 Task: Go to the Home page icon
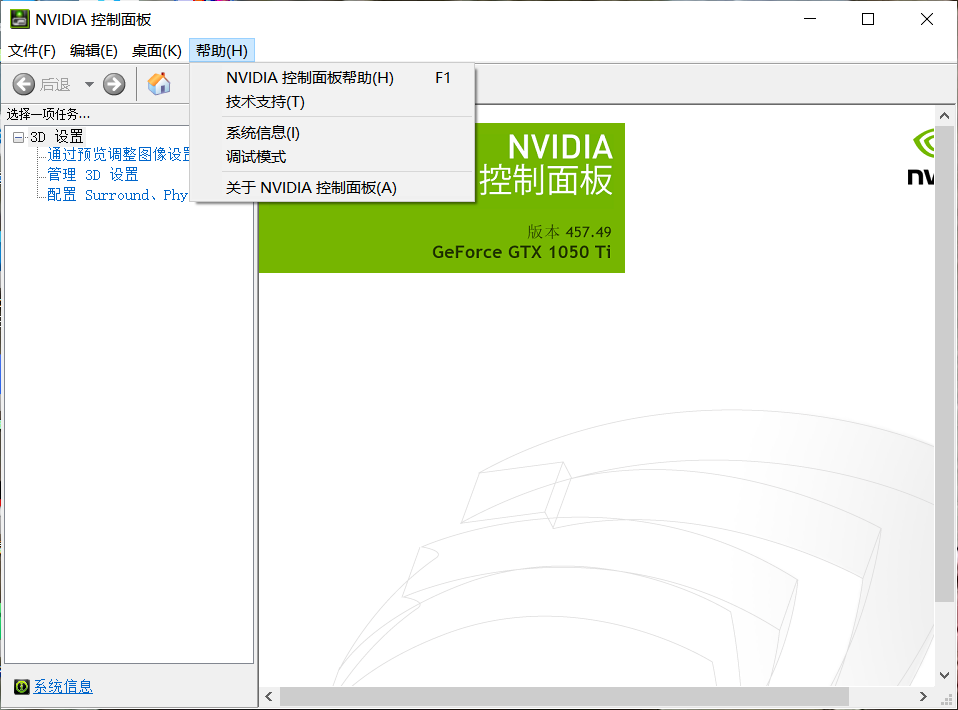(x=159, y=84)
